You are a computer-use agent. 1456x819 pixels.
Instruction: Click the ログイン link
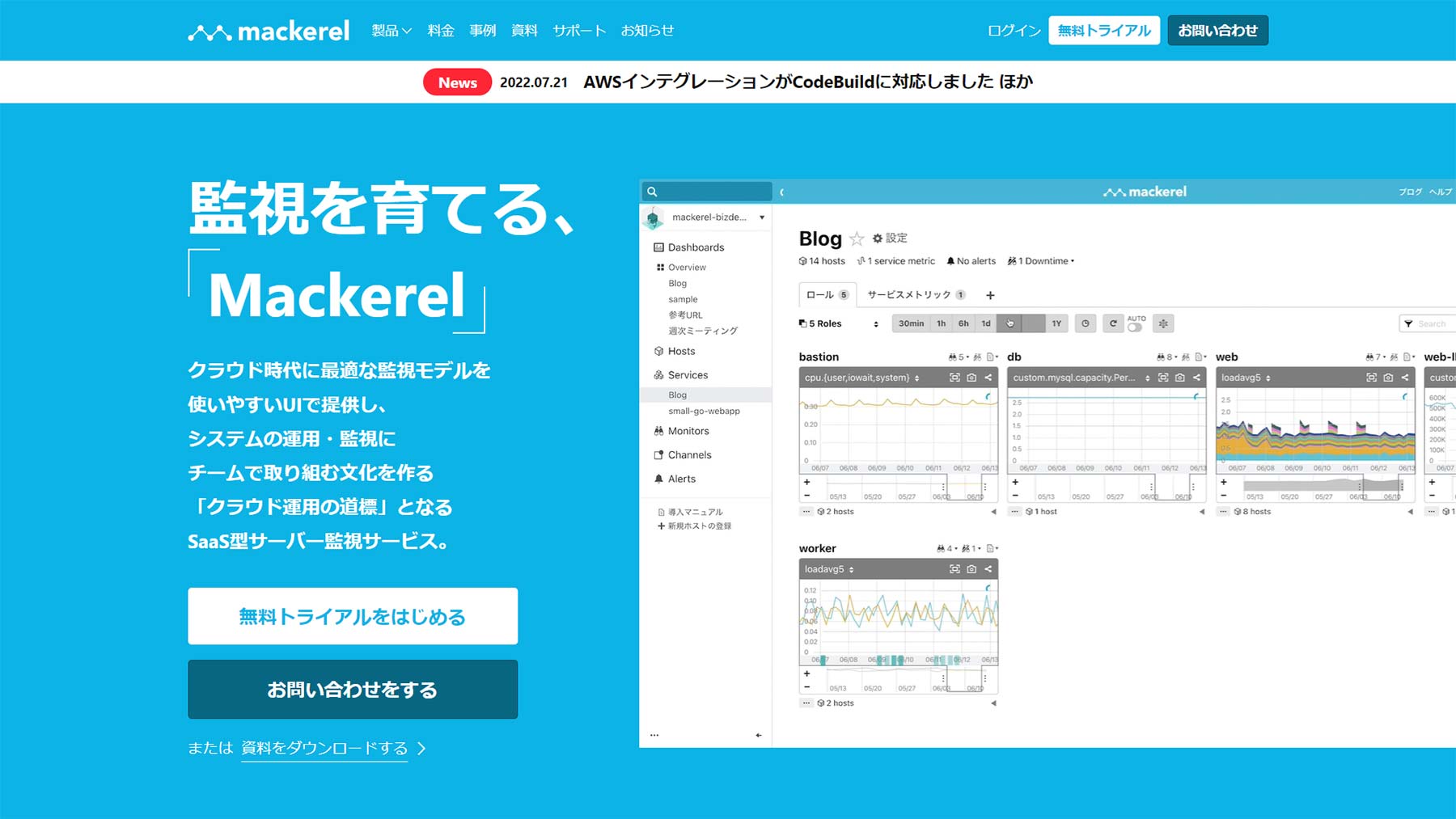[1014, 31]
